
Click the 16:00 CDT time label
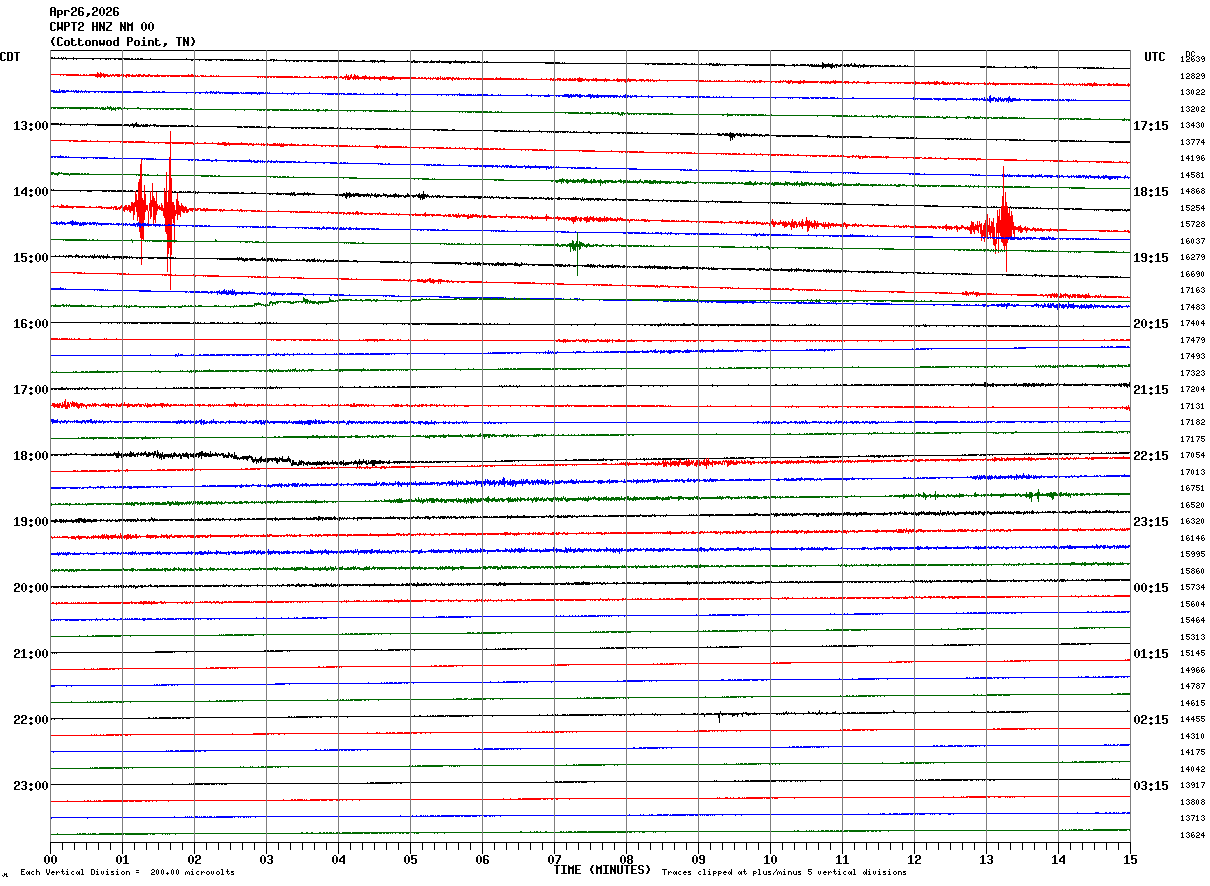pos(30,324)
